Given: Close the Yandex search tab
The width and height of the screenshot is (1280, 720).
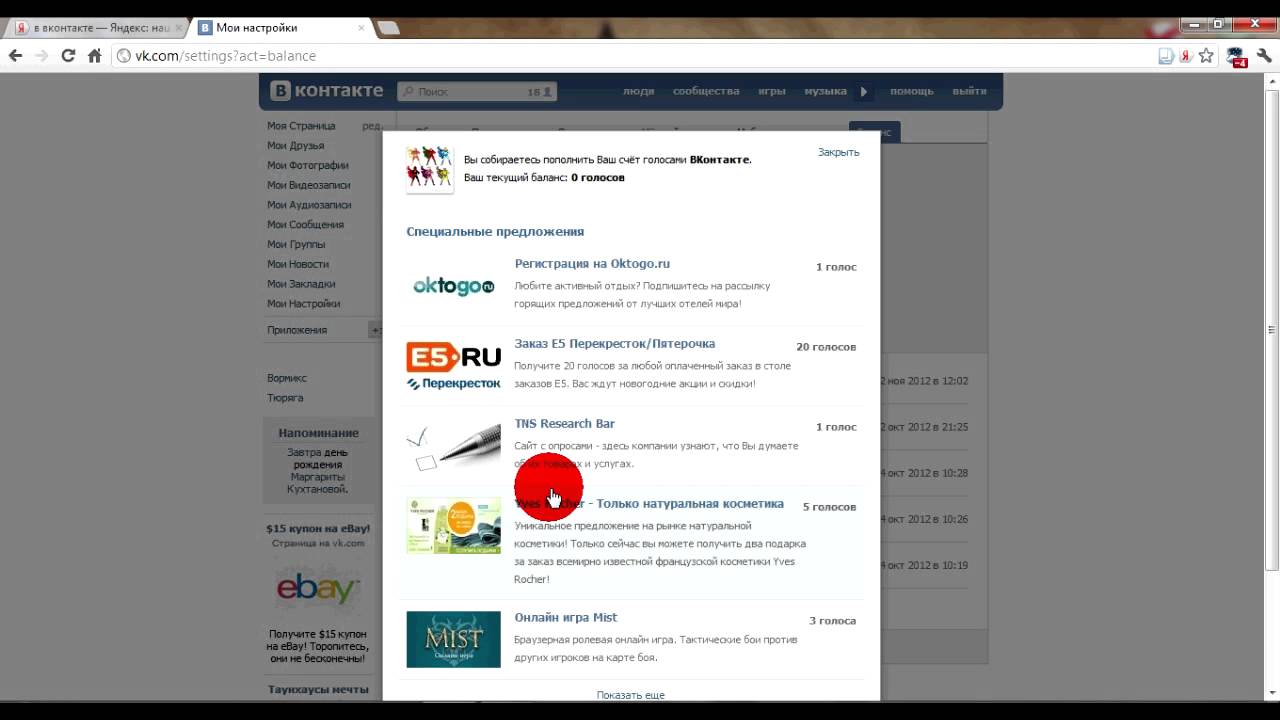Looking at the screenshot, I should 178,28.
